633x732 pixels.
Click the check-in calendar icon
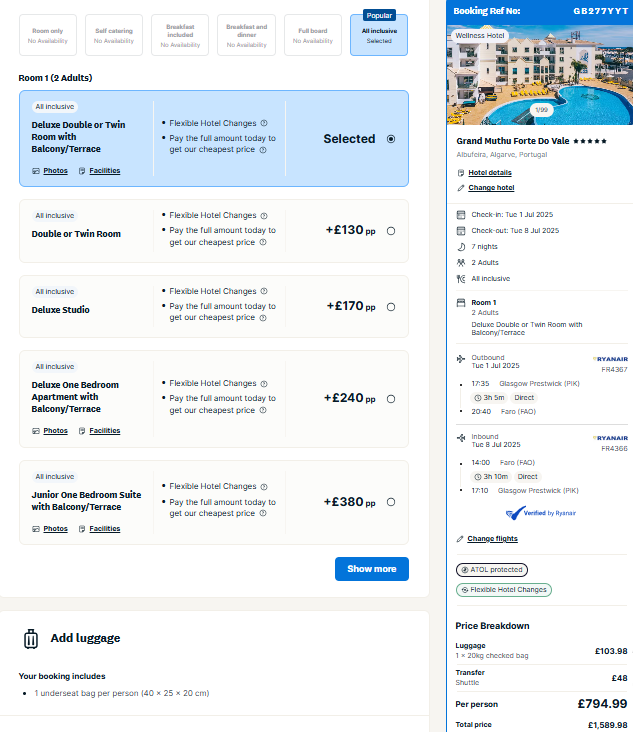[x=461, y=215]
